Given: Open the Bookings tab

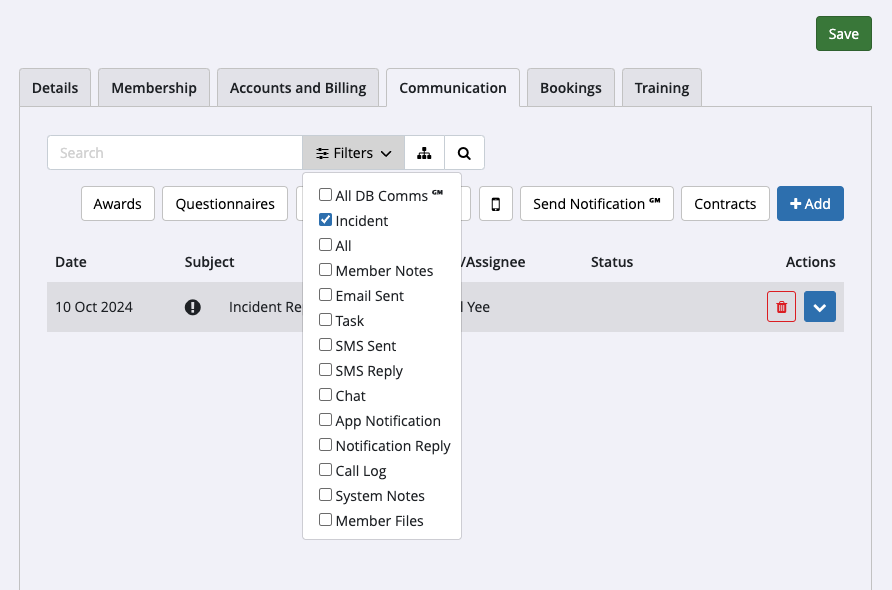Looking at the screenshot, I should click(x=570, y=88).
